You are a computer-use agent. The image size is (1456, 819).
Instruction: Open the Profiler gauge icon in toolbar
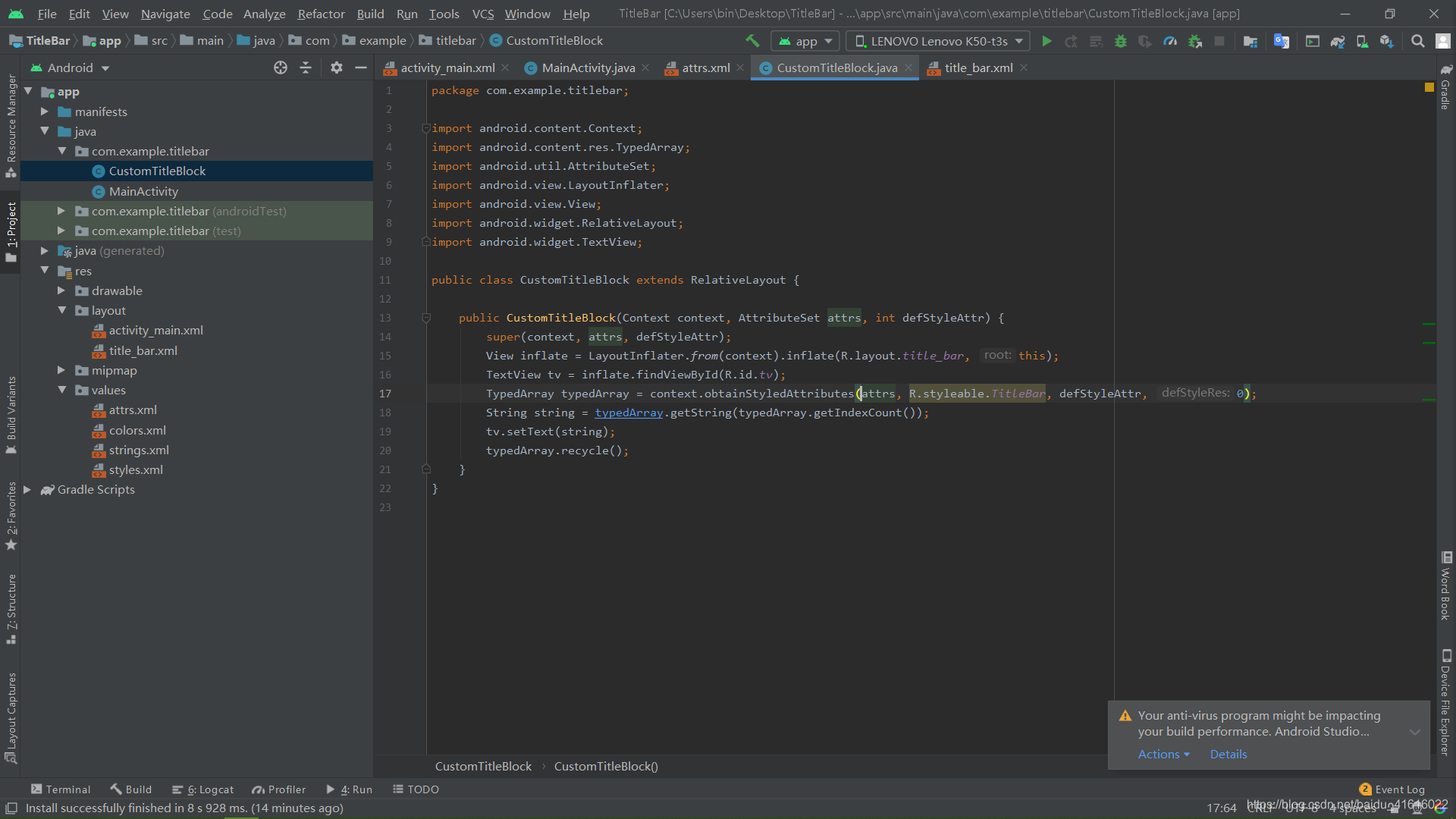(x=1170, y=41)
